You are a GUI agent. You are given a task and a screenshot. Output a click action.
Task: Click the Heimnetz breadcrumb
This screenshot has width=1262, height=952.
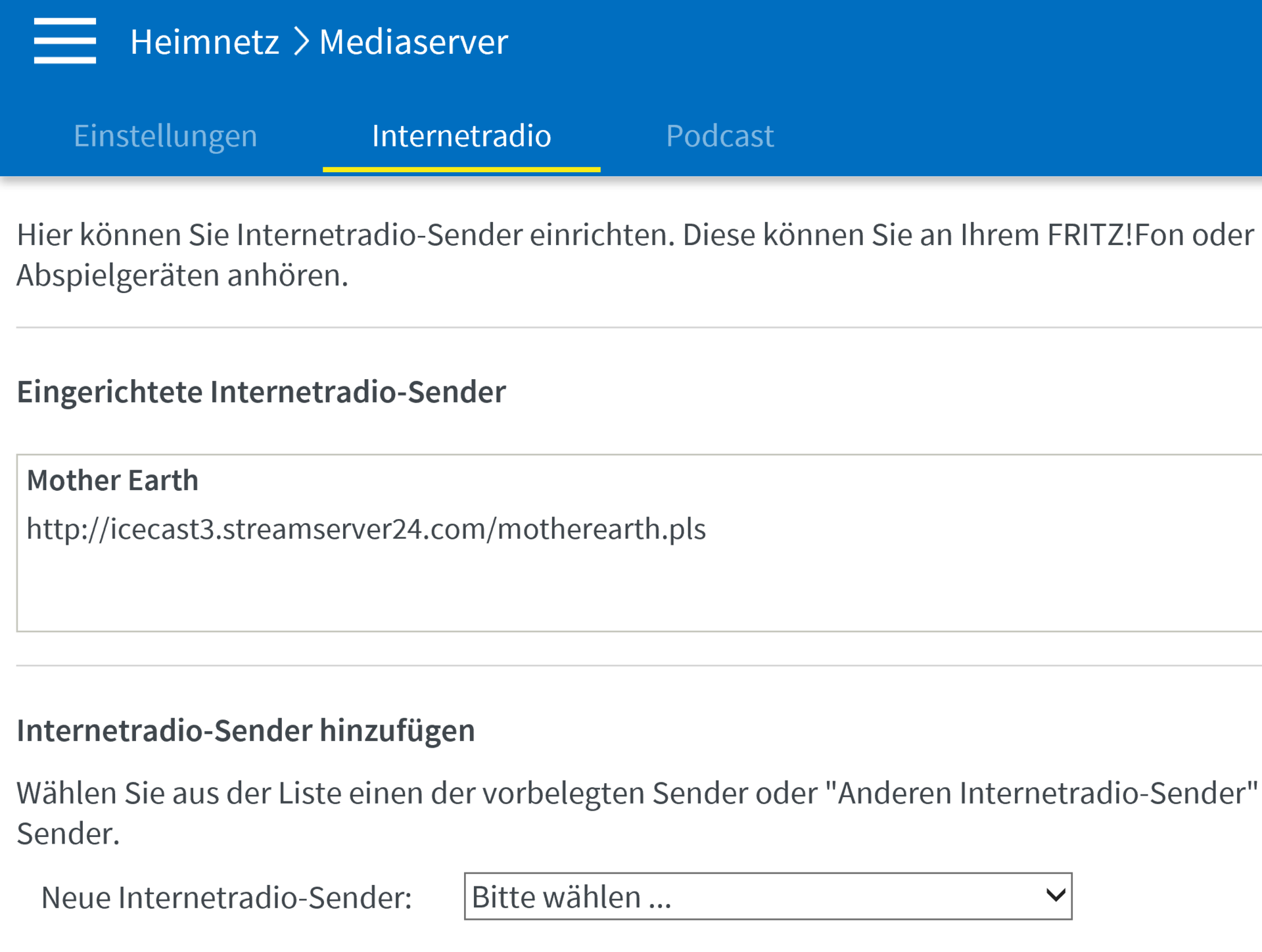point(204,42)
